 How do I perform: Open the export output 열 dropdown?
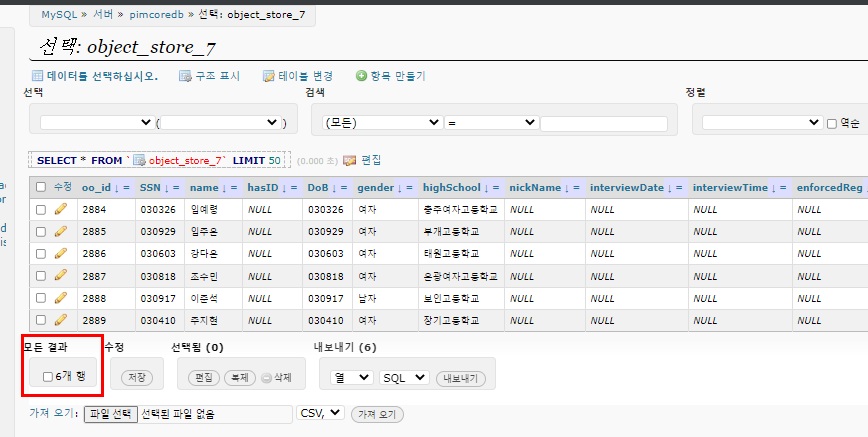352,378
